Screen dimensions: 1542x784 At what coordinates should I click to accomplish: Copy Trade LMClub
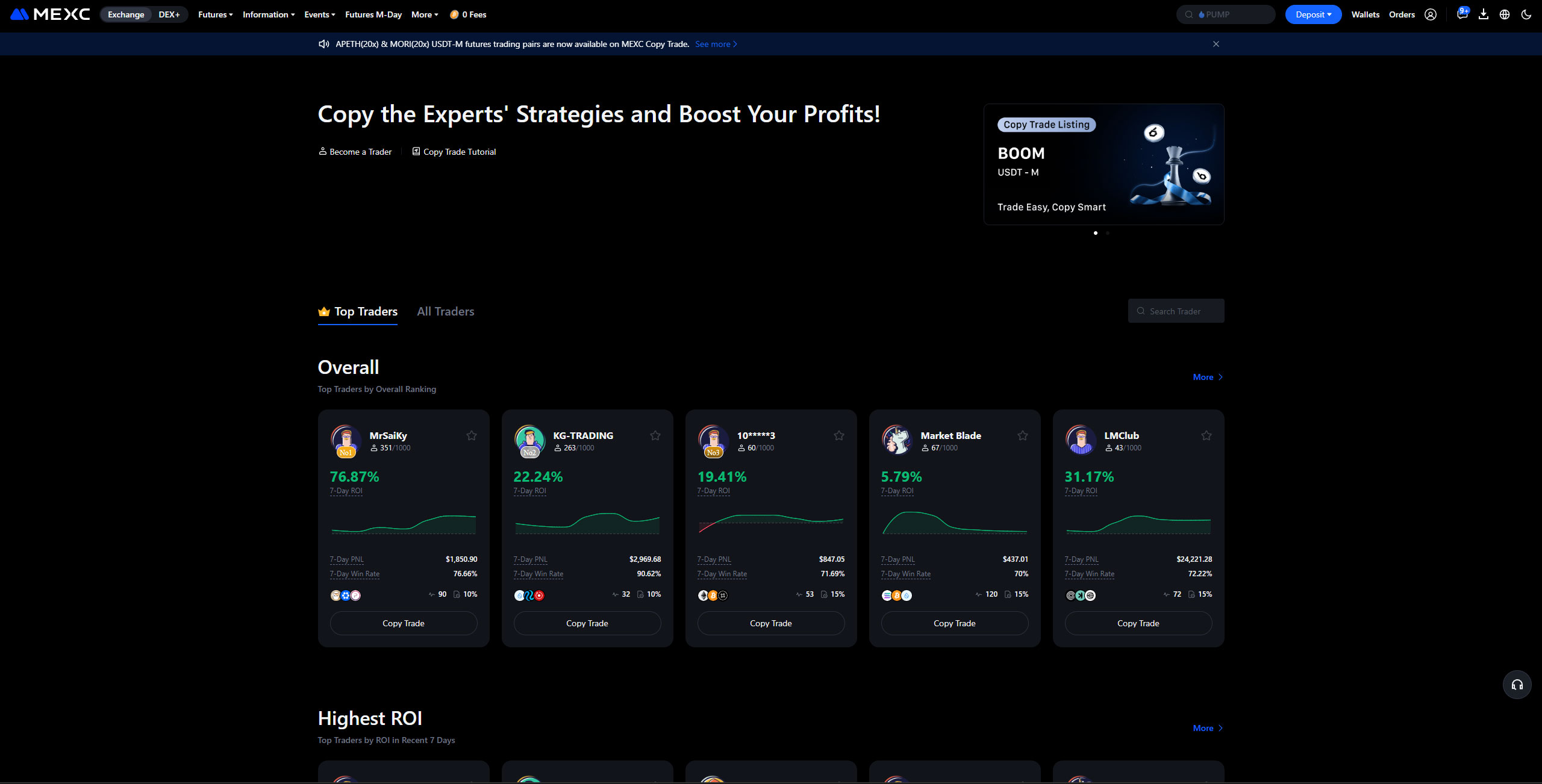[1138, 623]
